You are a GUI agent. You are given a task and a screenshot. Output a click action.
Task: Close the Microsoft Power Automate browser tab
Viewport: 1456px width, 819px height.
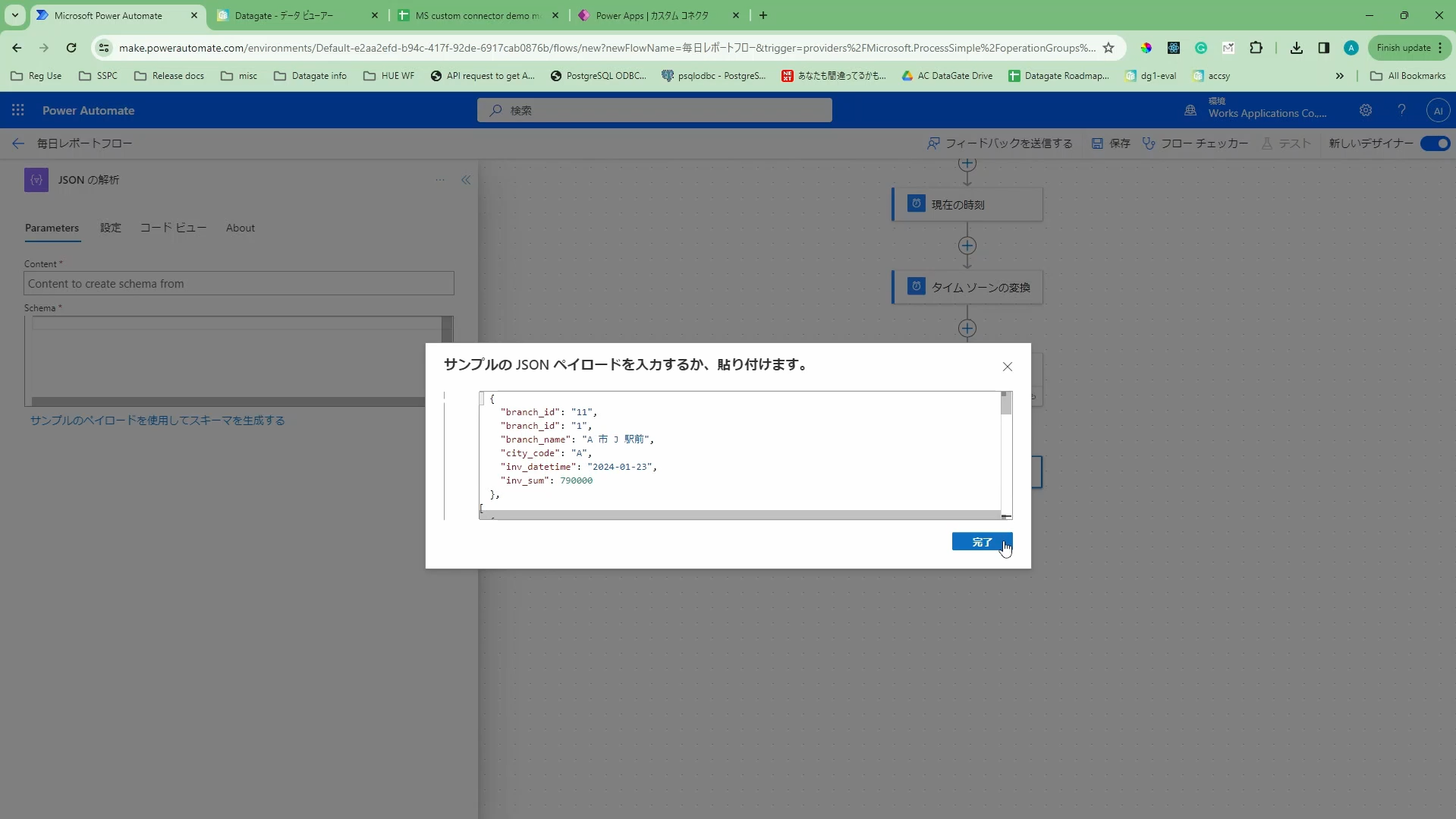click(x=194, y=15)
